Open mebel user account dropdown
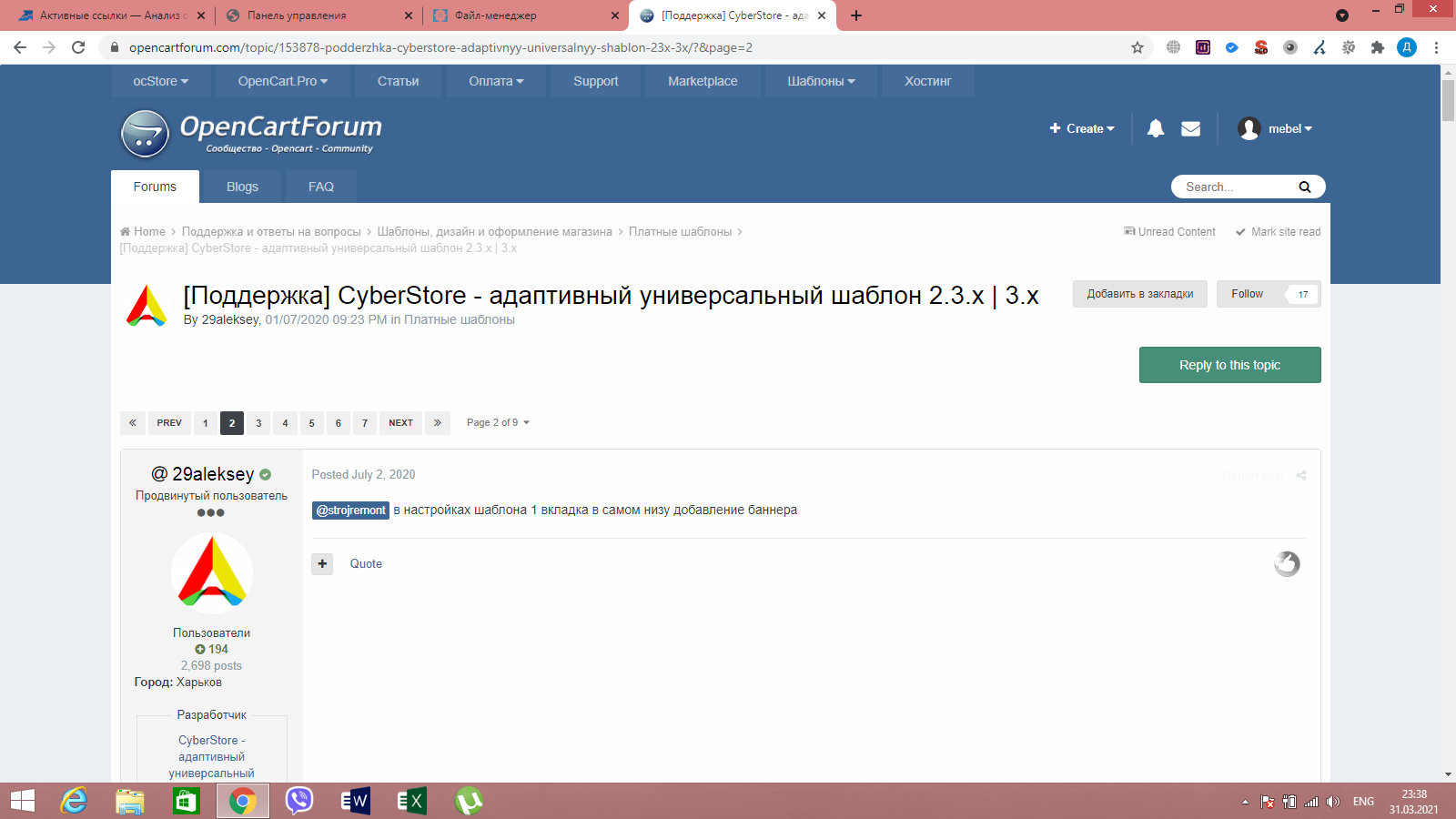This screenshot has height=819, width=1456. pos(1275,129)
